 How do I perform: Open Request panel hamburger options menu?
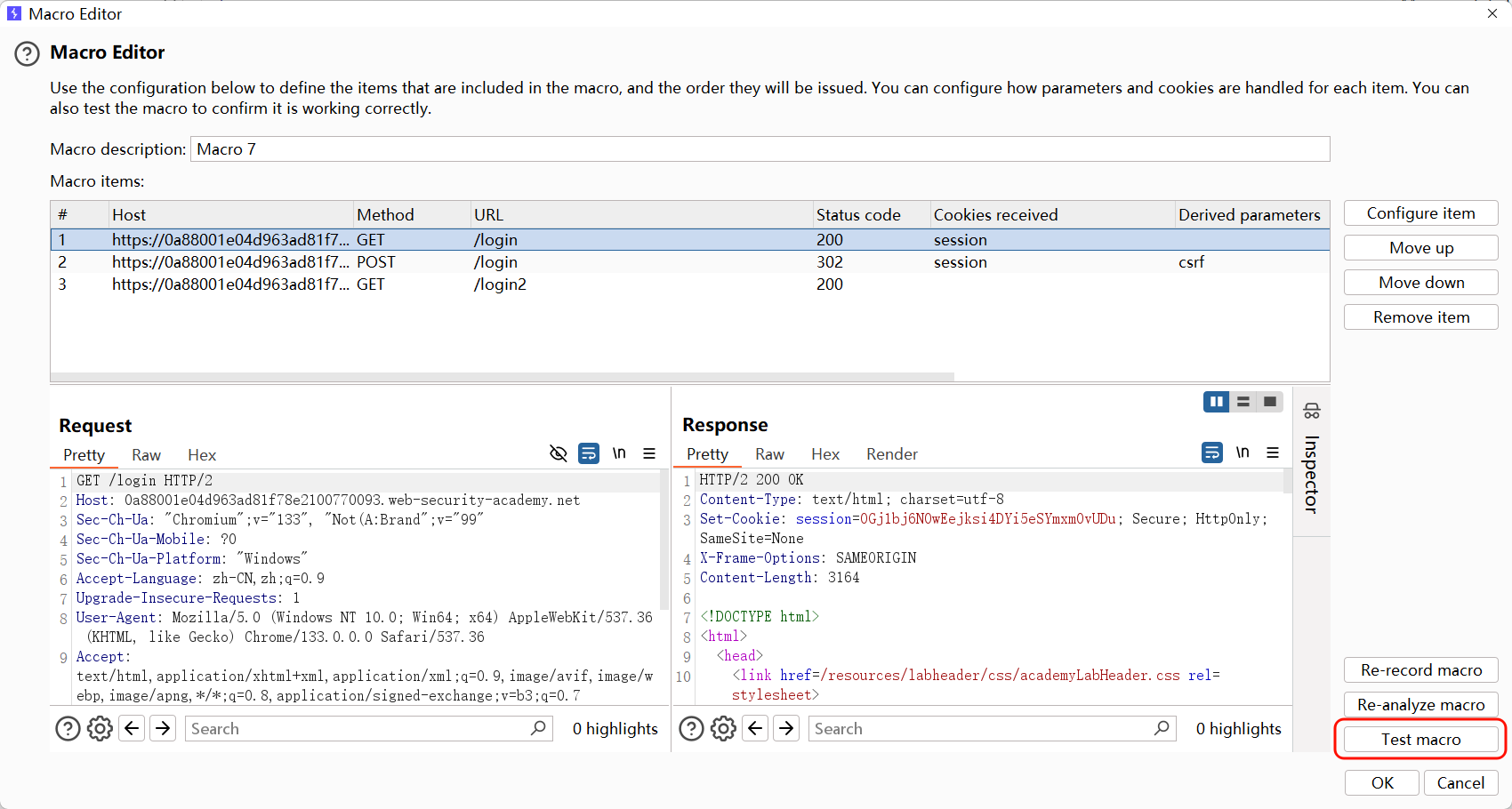649,453
